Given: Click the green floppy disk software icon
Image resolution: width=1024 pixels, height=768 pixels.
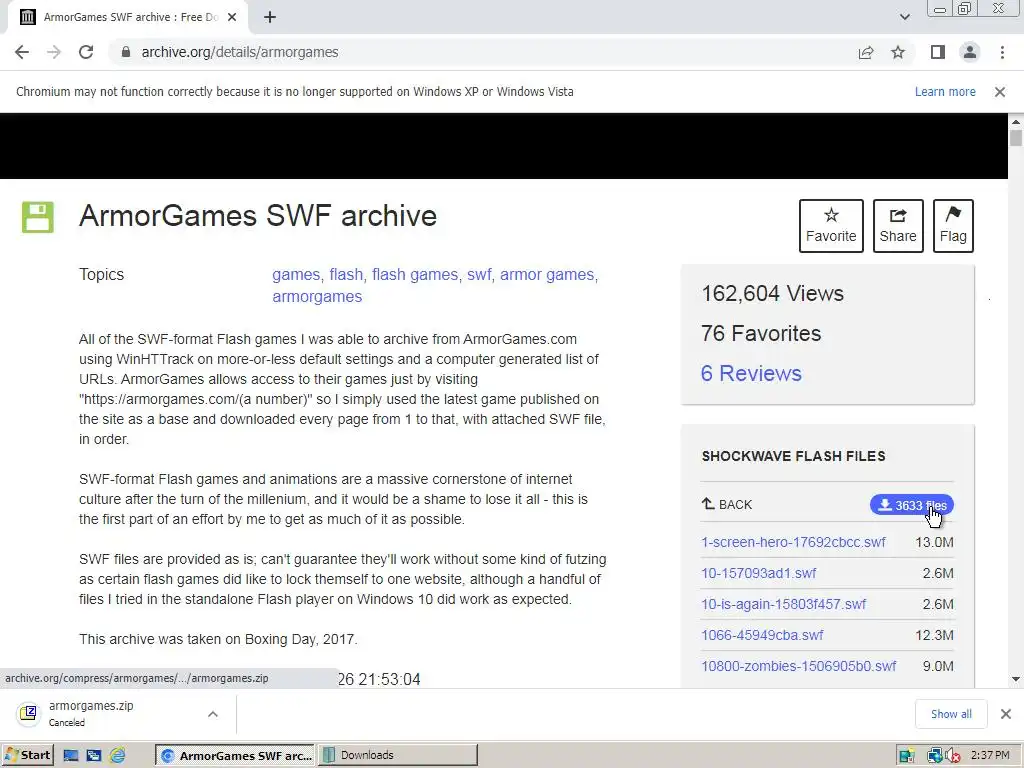Looking at the screenshot, I should [38, 217].
